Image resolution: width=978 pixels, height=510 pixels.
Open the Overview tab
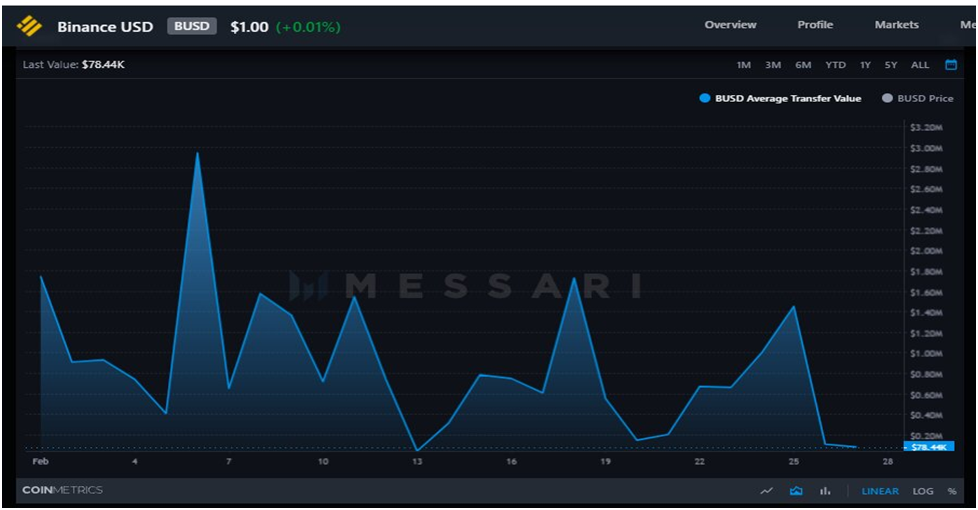pos(730,25)
